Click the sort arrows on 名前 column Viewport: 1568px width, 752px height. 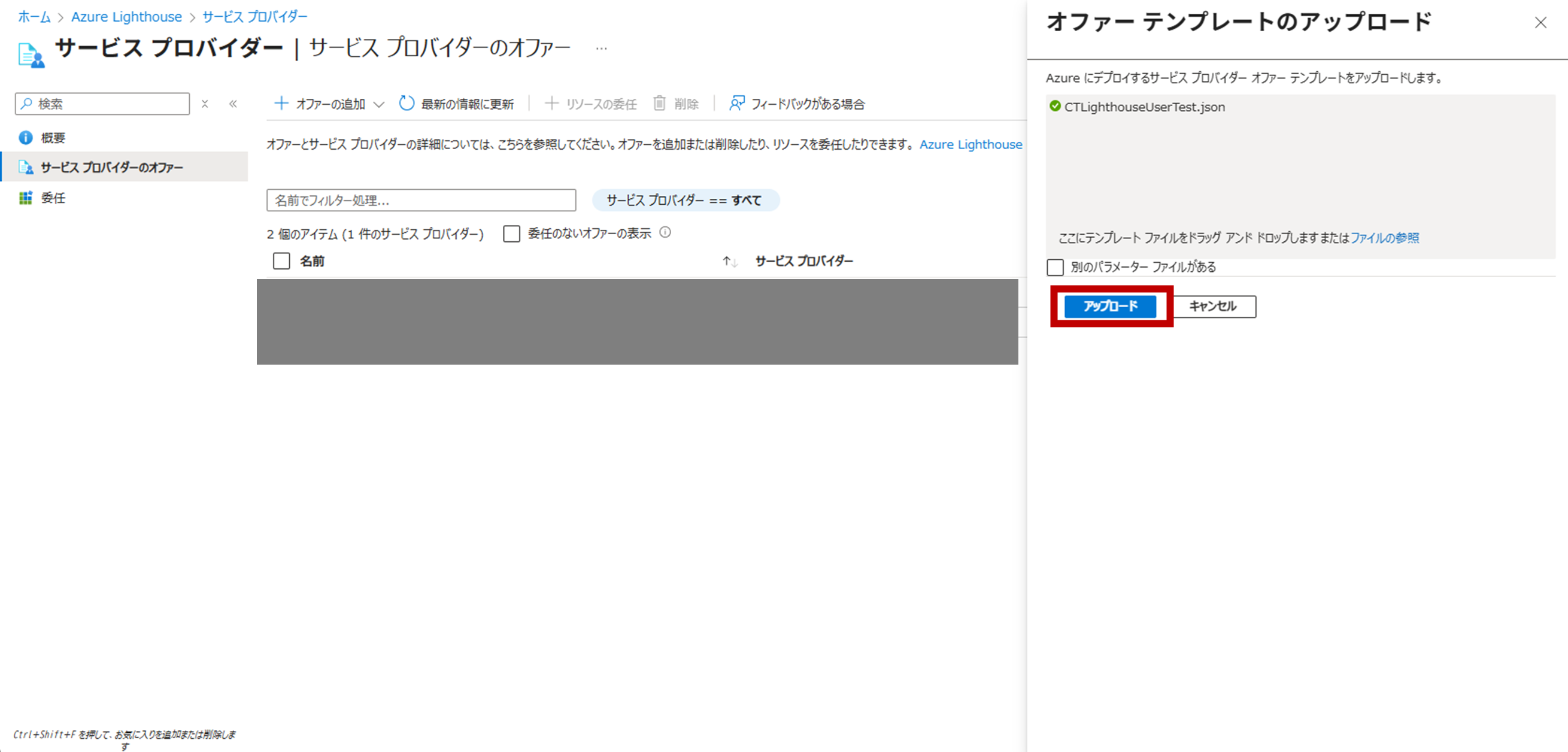point(730,262)
